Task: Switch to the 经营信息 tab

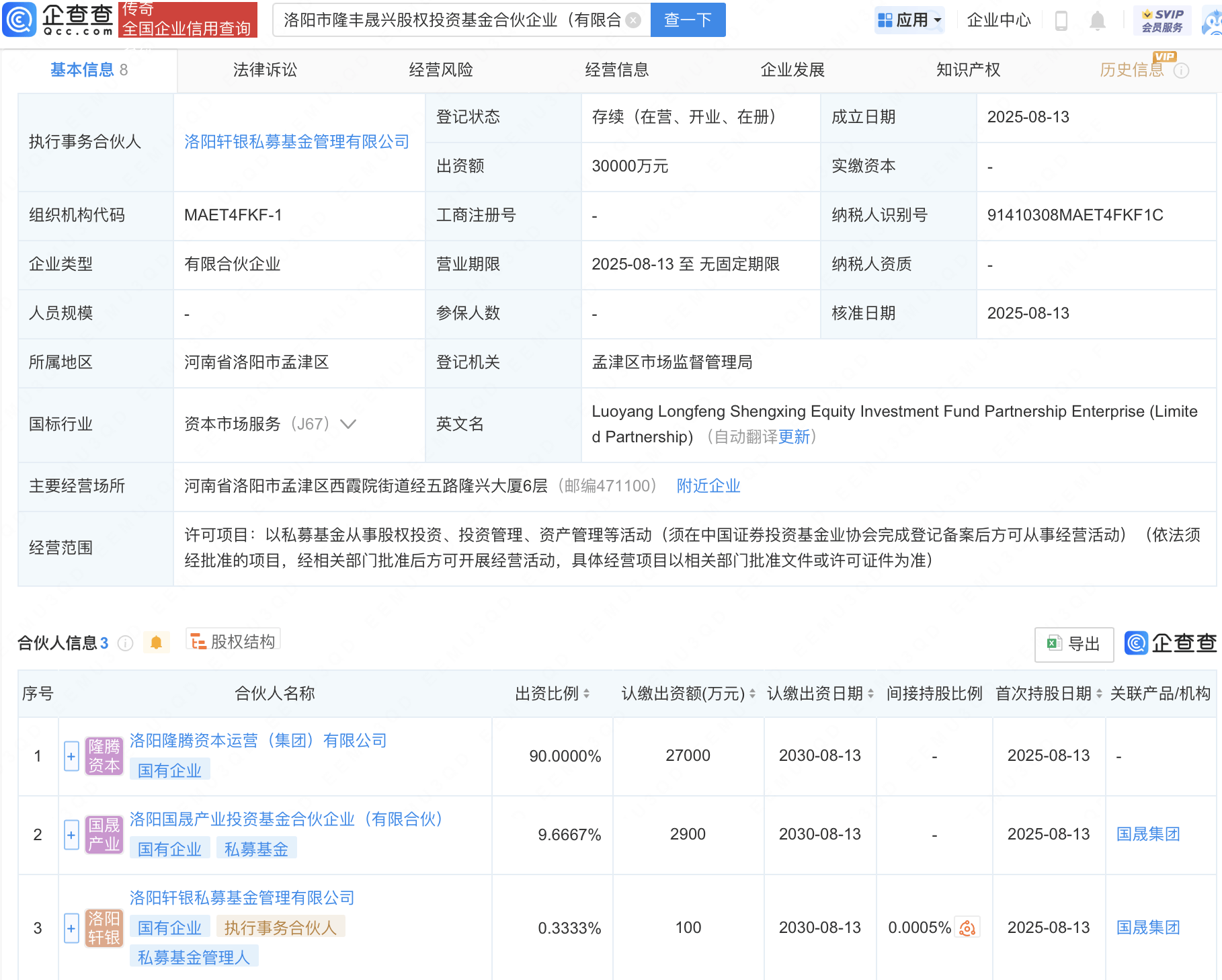Action: pos(617,70)
